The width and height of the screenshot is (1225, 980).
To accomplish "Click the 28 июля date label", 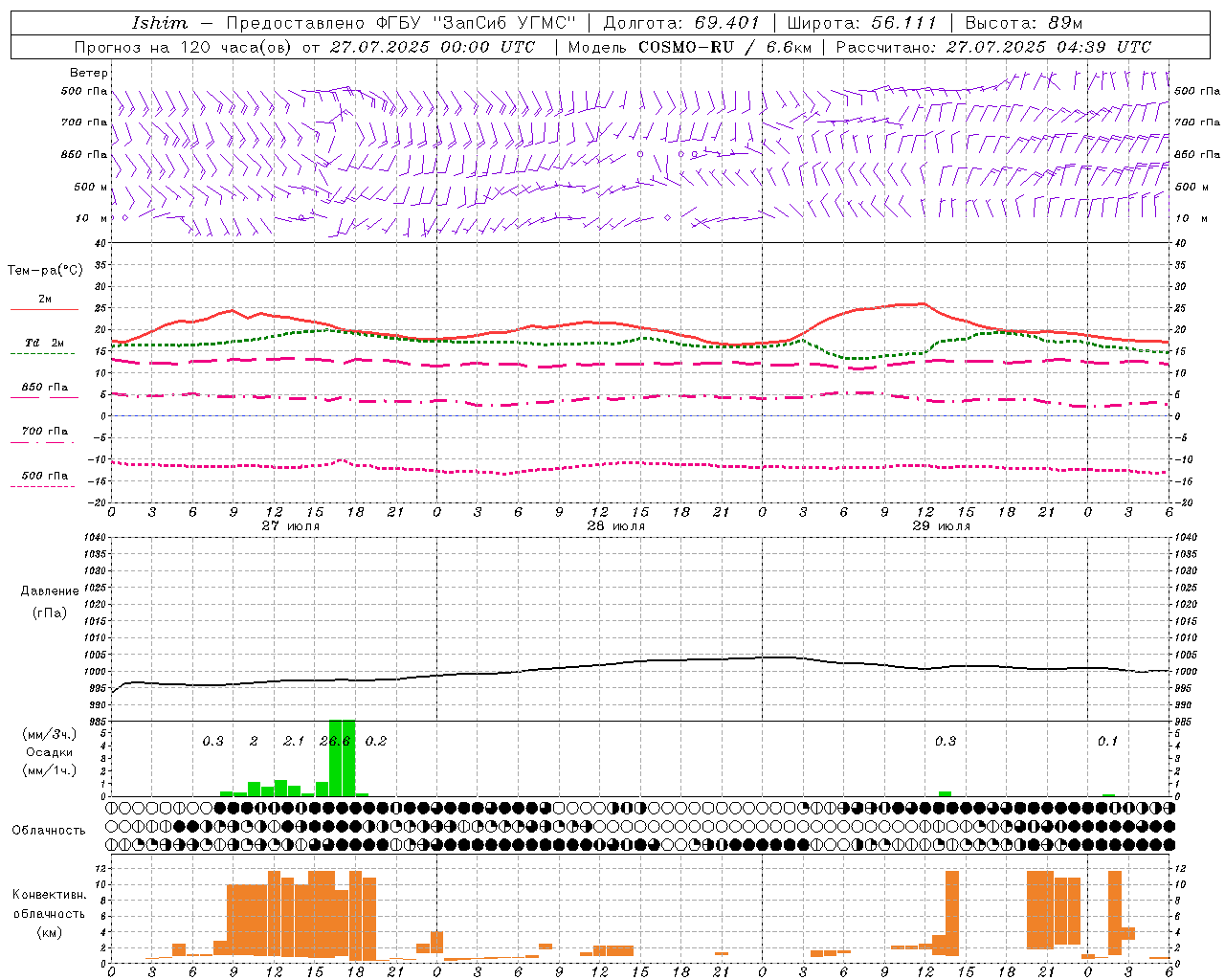I will (x=616, y=526).
